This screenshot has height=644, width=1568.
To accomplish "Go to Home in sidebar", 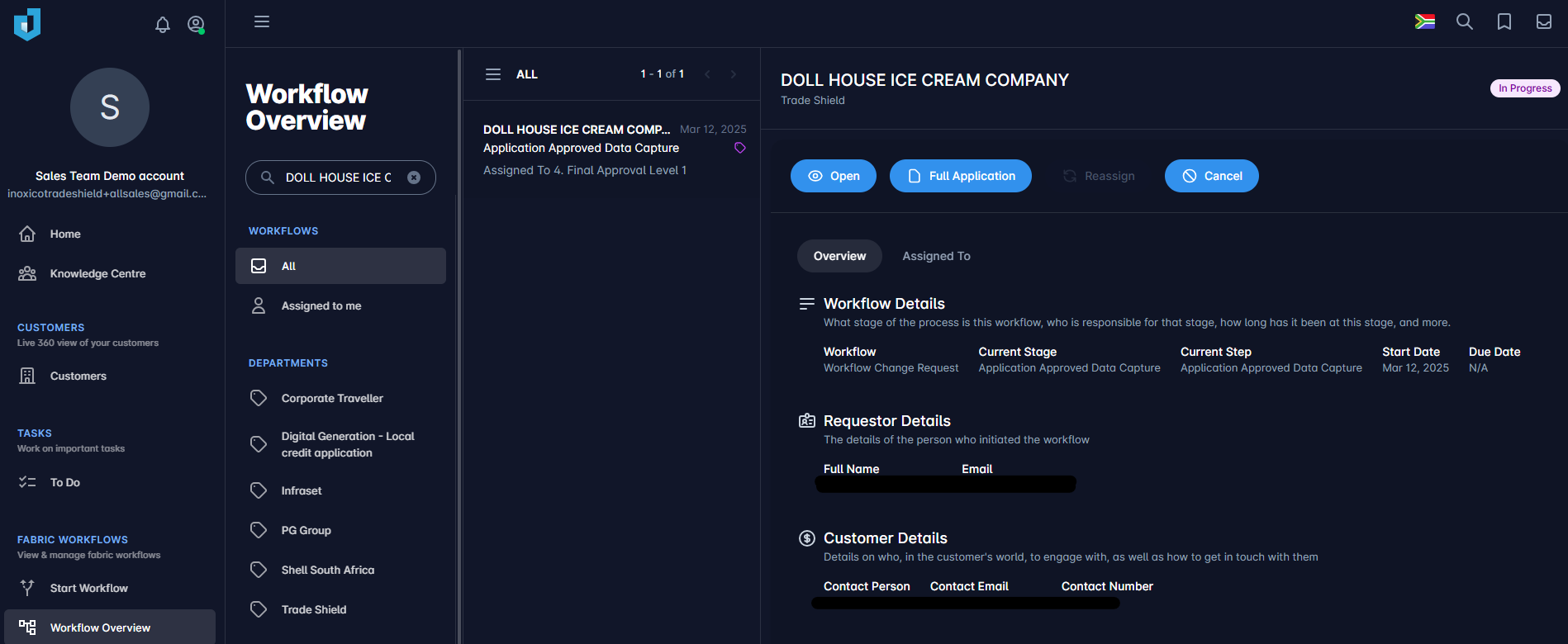I will [110, 234].
